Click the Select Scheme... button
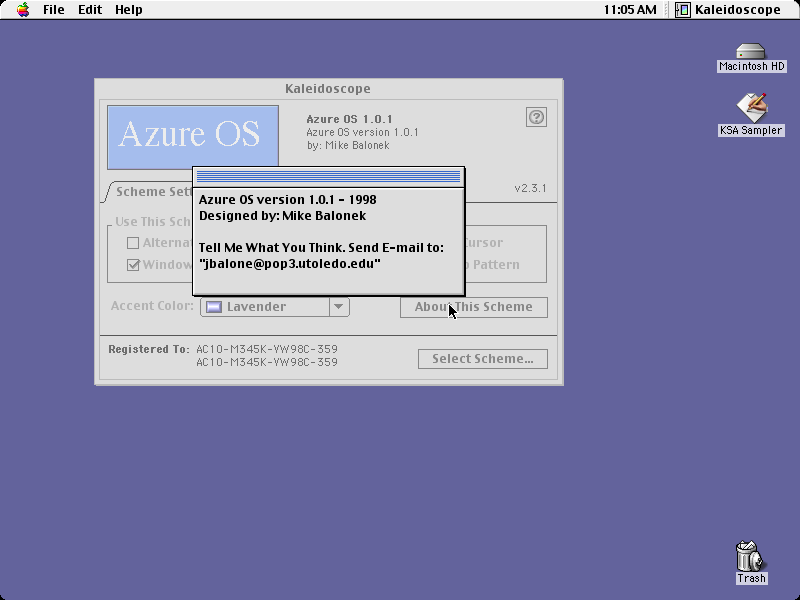This screenshot has height=600, width=800. point(483,359)
